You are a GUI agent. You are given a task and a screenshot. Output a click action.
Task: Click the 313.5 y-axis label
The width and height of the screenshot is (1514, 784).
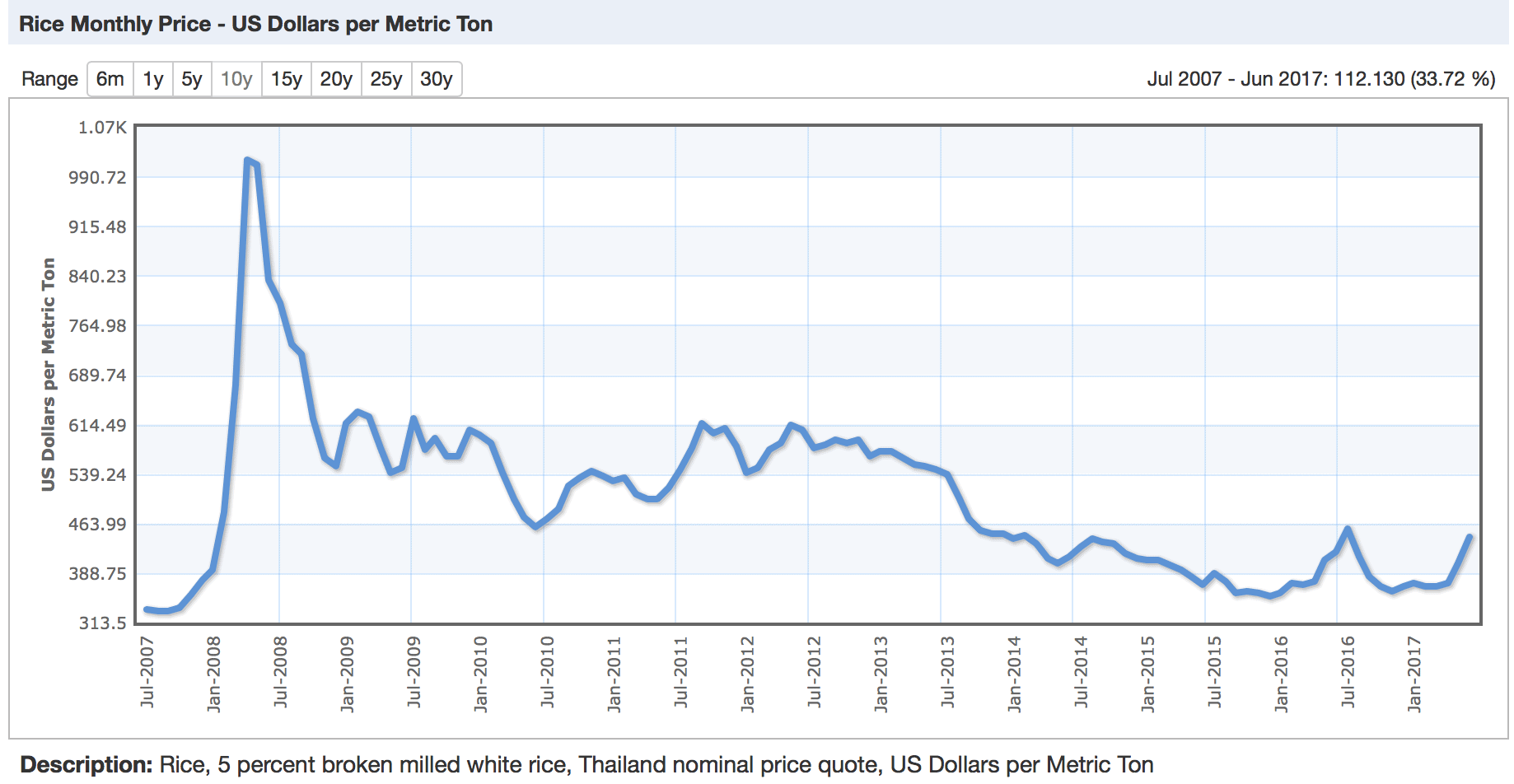[x=102, y=623]
